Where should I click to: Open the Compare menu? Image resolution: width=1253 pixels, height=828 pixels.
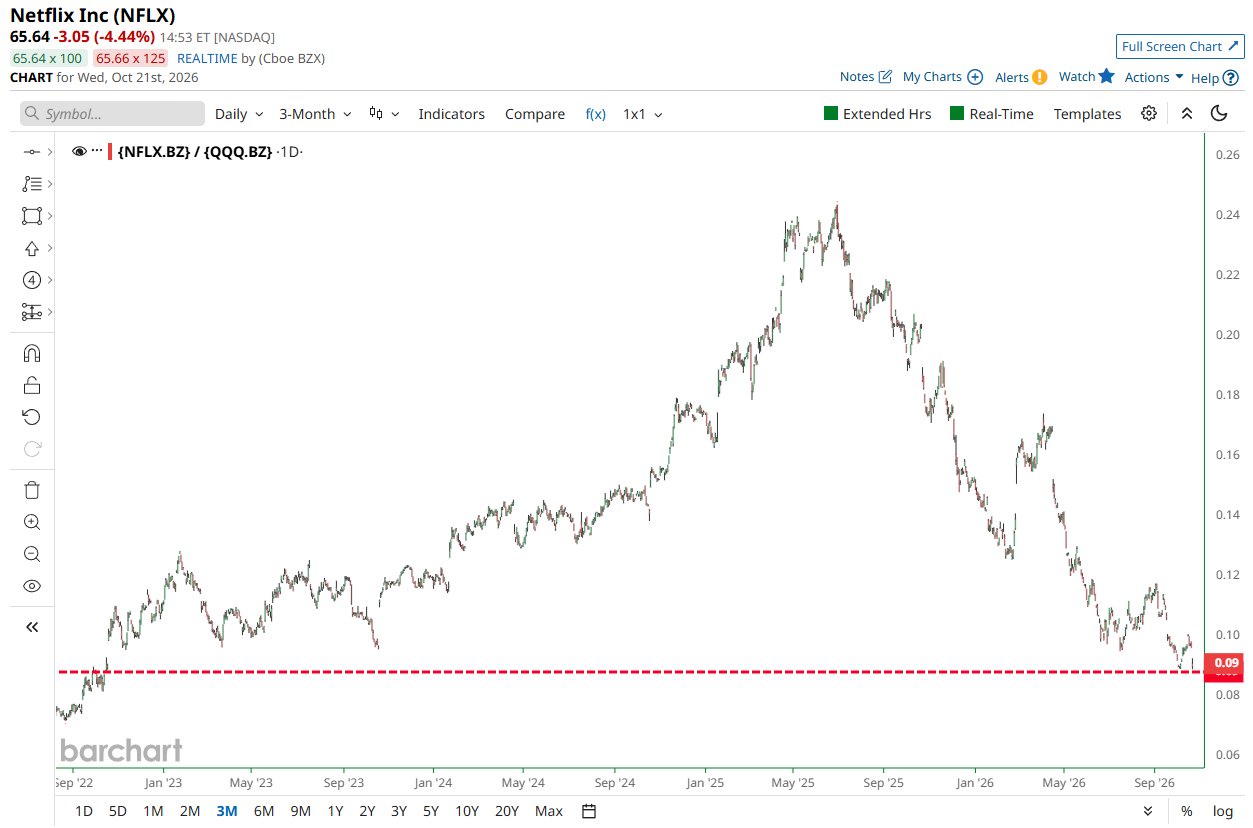(535, 114)
